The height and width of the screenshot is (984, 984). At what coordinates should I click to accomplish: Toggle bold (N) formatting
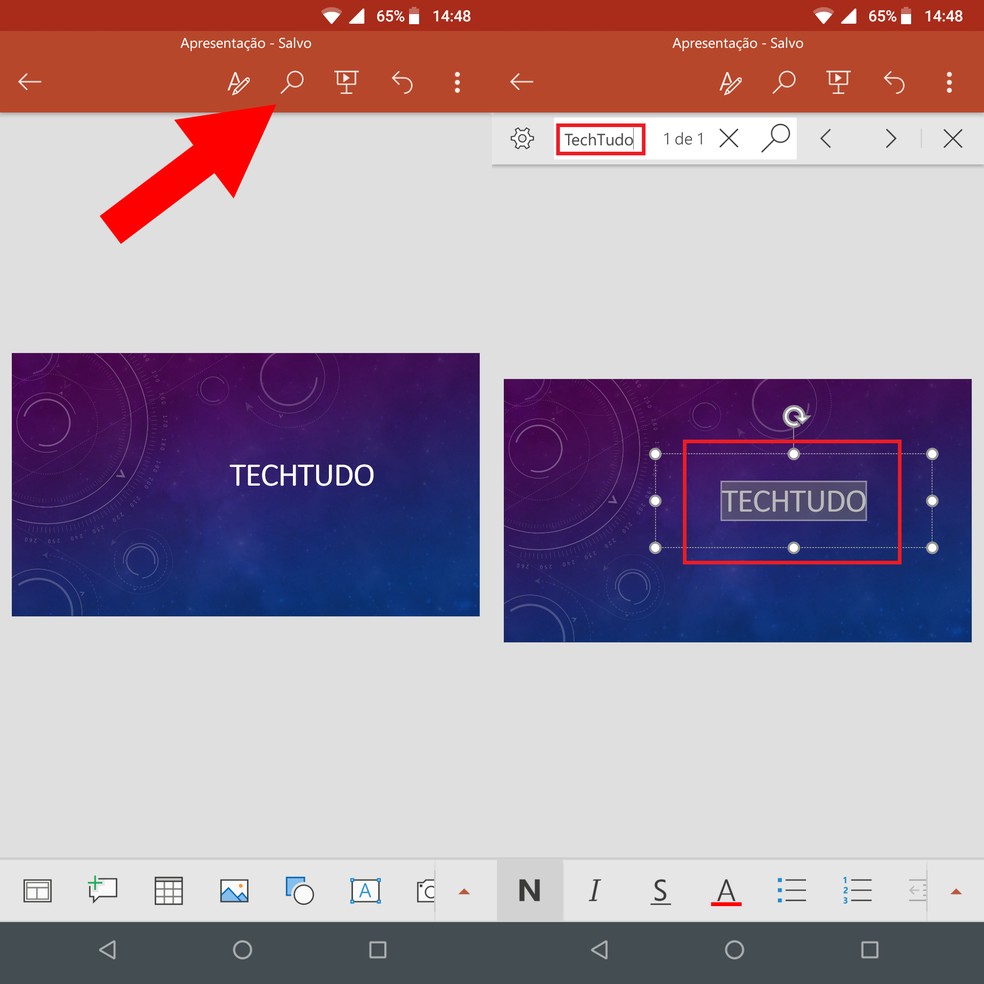pyautogui.click(x=529, y=890)
